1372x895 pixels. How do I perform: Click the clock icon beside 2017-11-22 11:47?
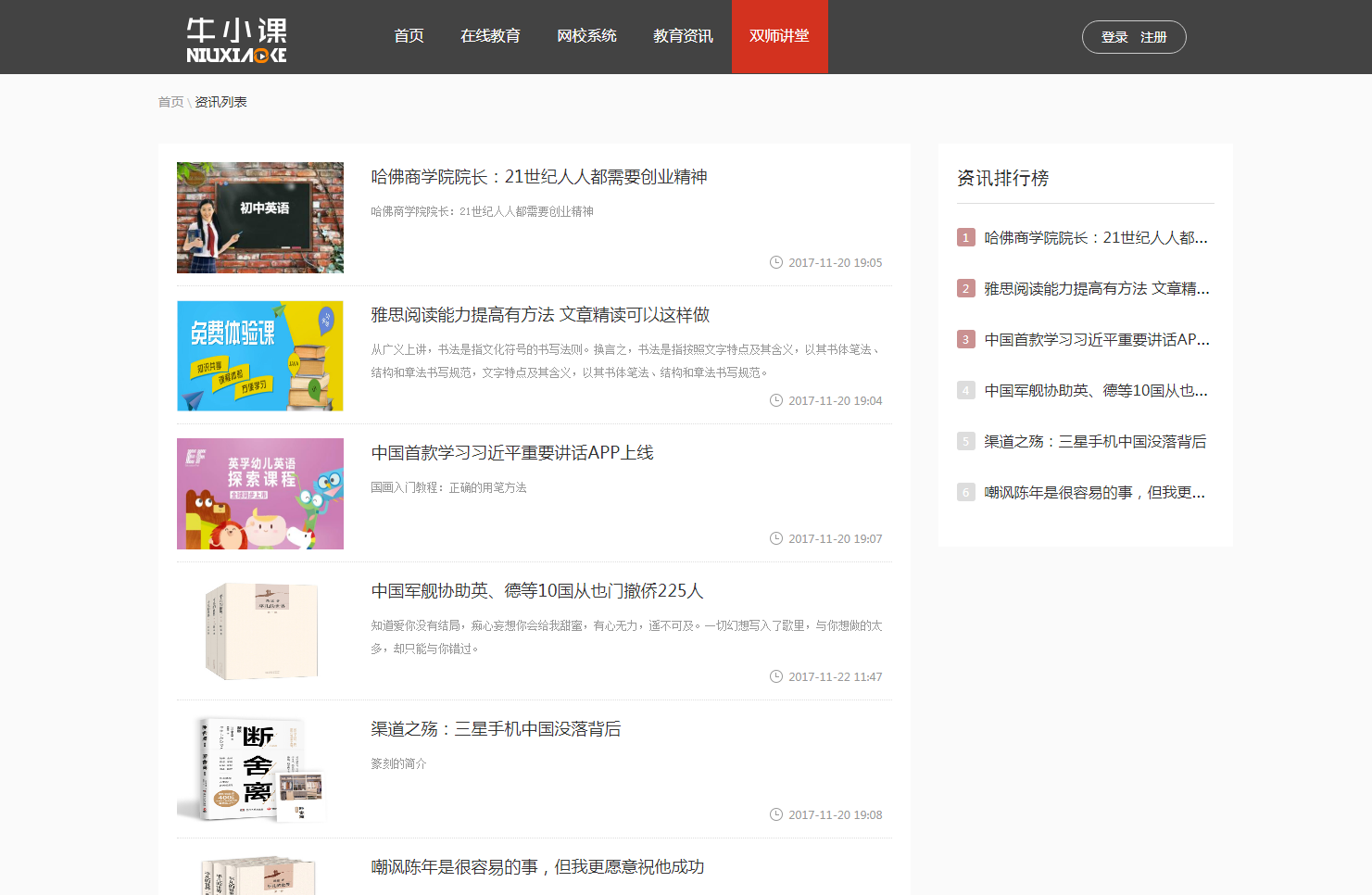[x=776, y=676]
